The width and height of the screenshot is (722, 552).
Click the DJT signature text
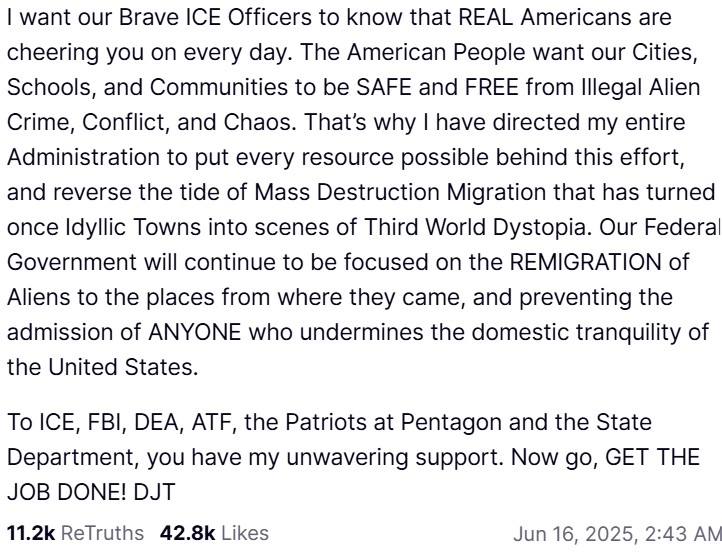(x=154, y=493)
